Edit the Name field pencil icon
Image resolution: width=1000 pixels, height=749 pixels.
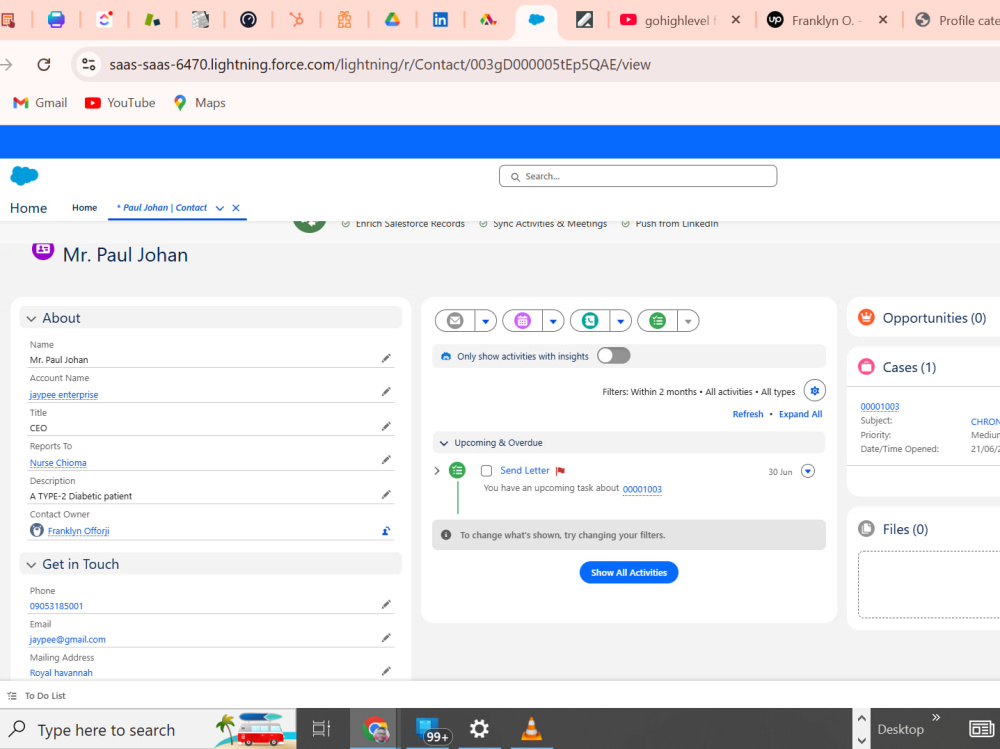click(386, 359)
